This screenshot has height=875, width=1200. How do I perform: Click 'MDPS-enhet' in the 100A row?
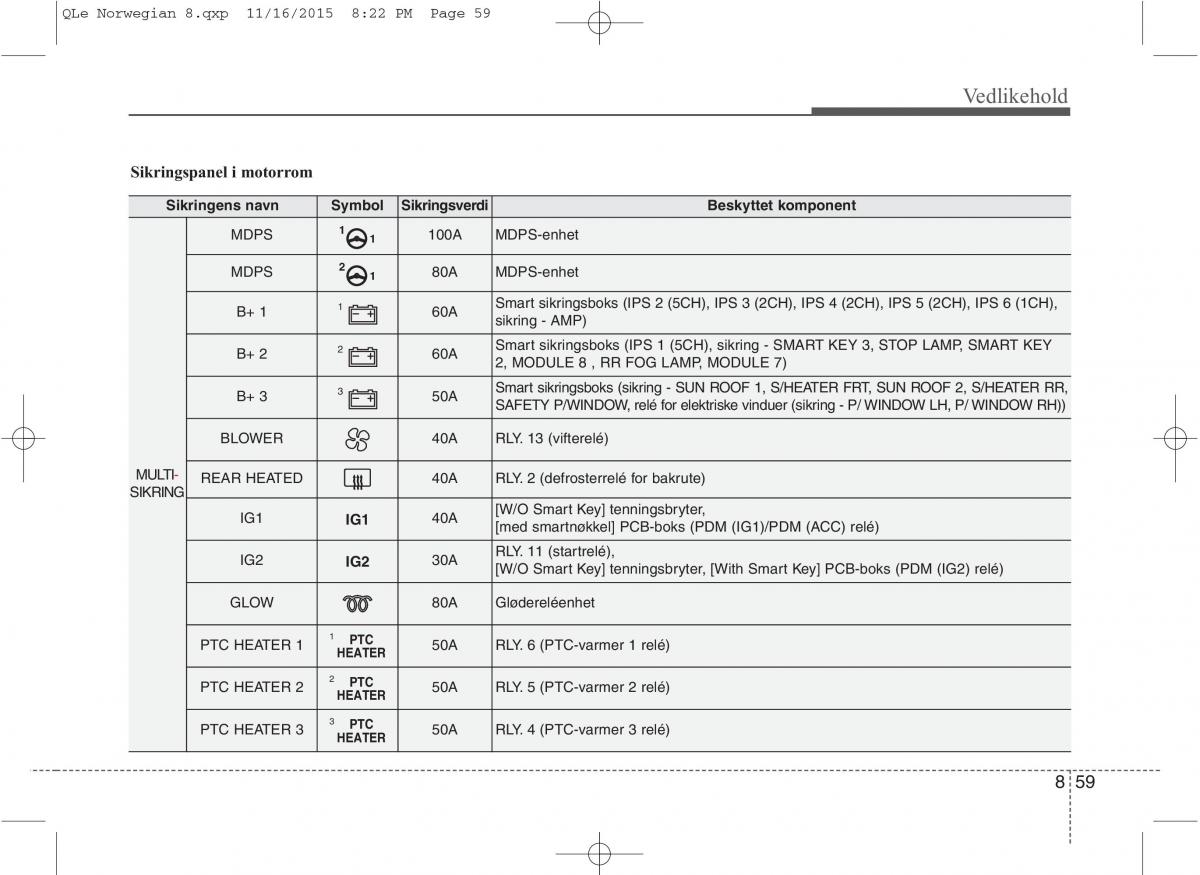pos(537,236)
